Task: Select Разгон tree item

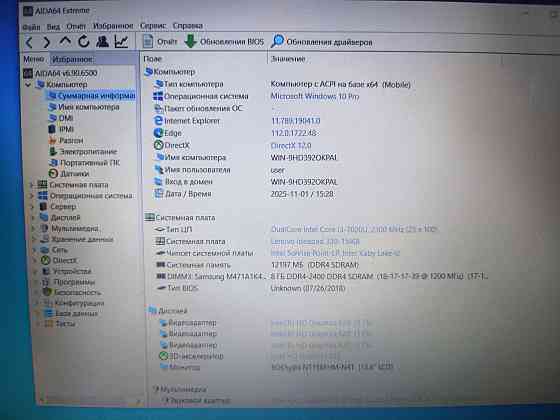Action: click(66, 140)
